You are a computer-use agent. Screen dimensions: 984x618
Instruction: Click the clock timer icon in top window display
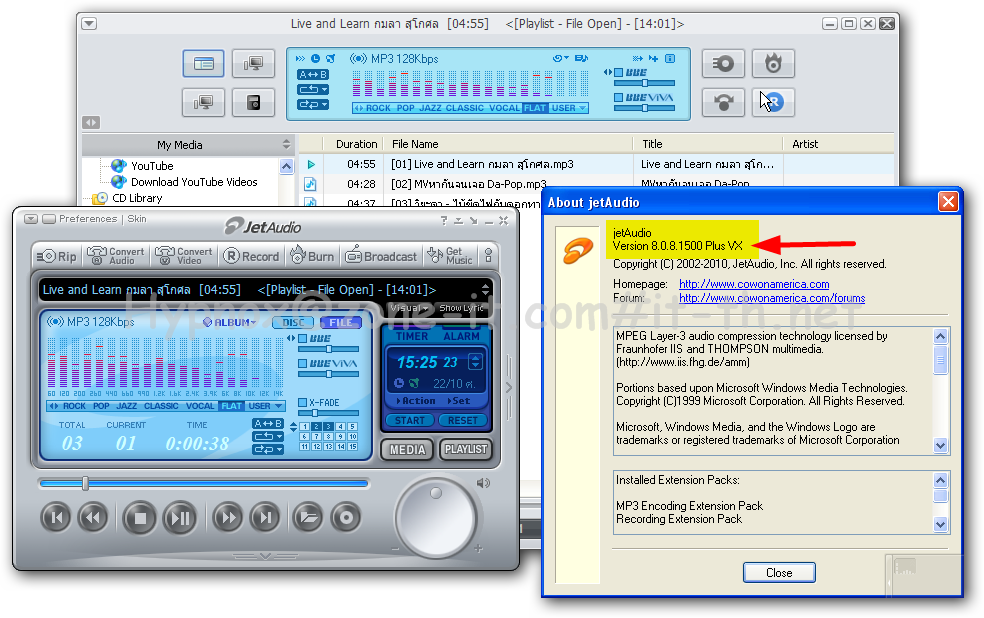coord(315,58)
